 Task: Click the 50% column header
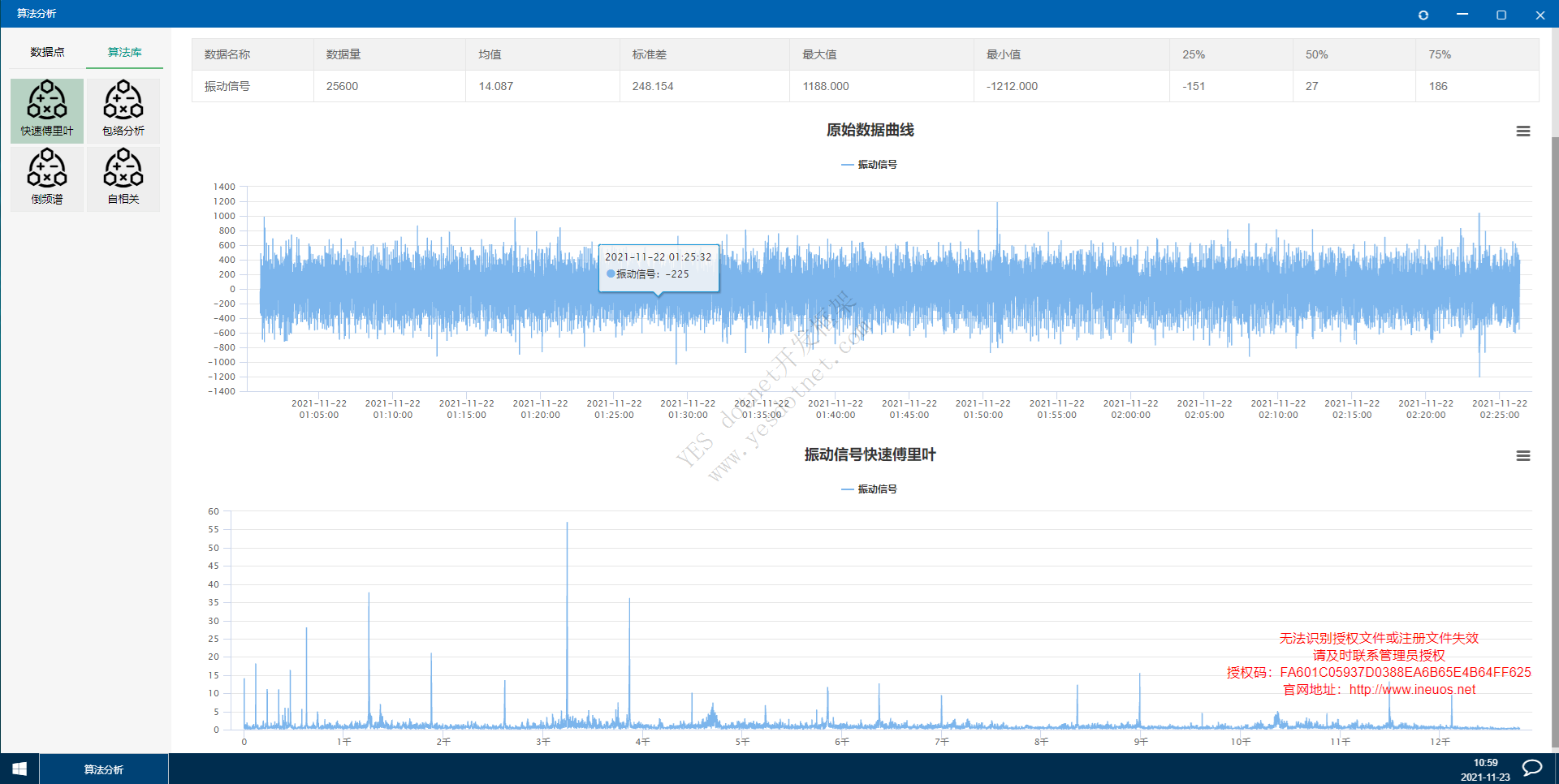[x=1354, y=54]
